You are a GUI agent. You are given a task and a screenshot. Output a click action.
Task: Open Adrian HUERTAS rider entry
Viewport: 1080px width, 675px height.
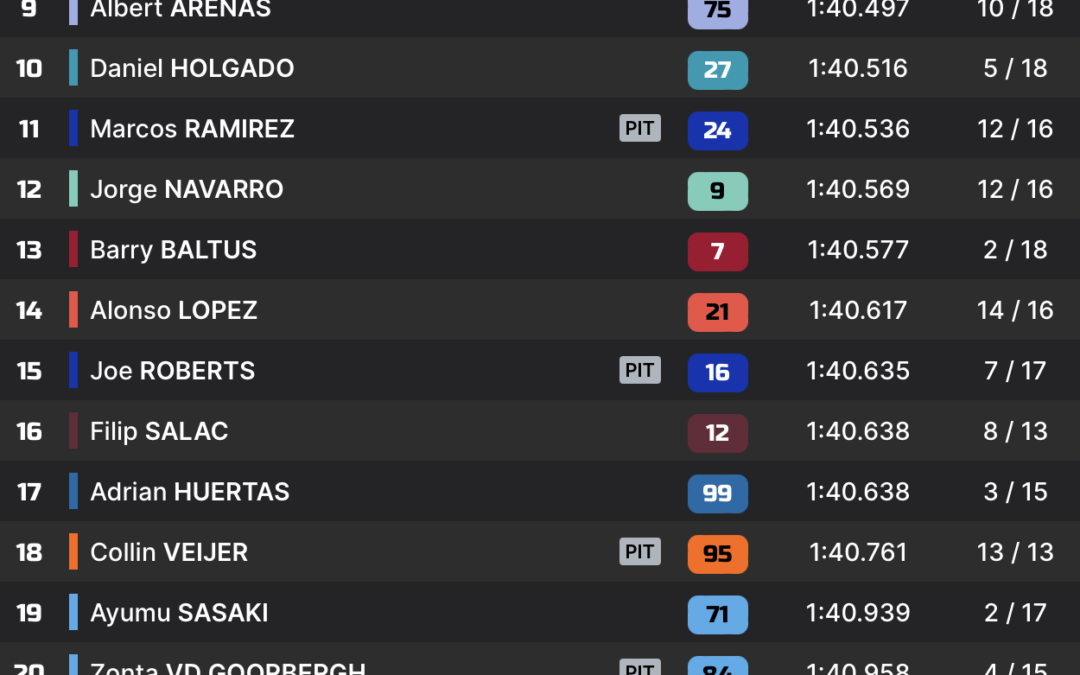[x=540, y=491]
